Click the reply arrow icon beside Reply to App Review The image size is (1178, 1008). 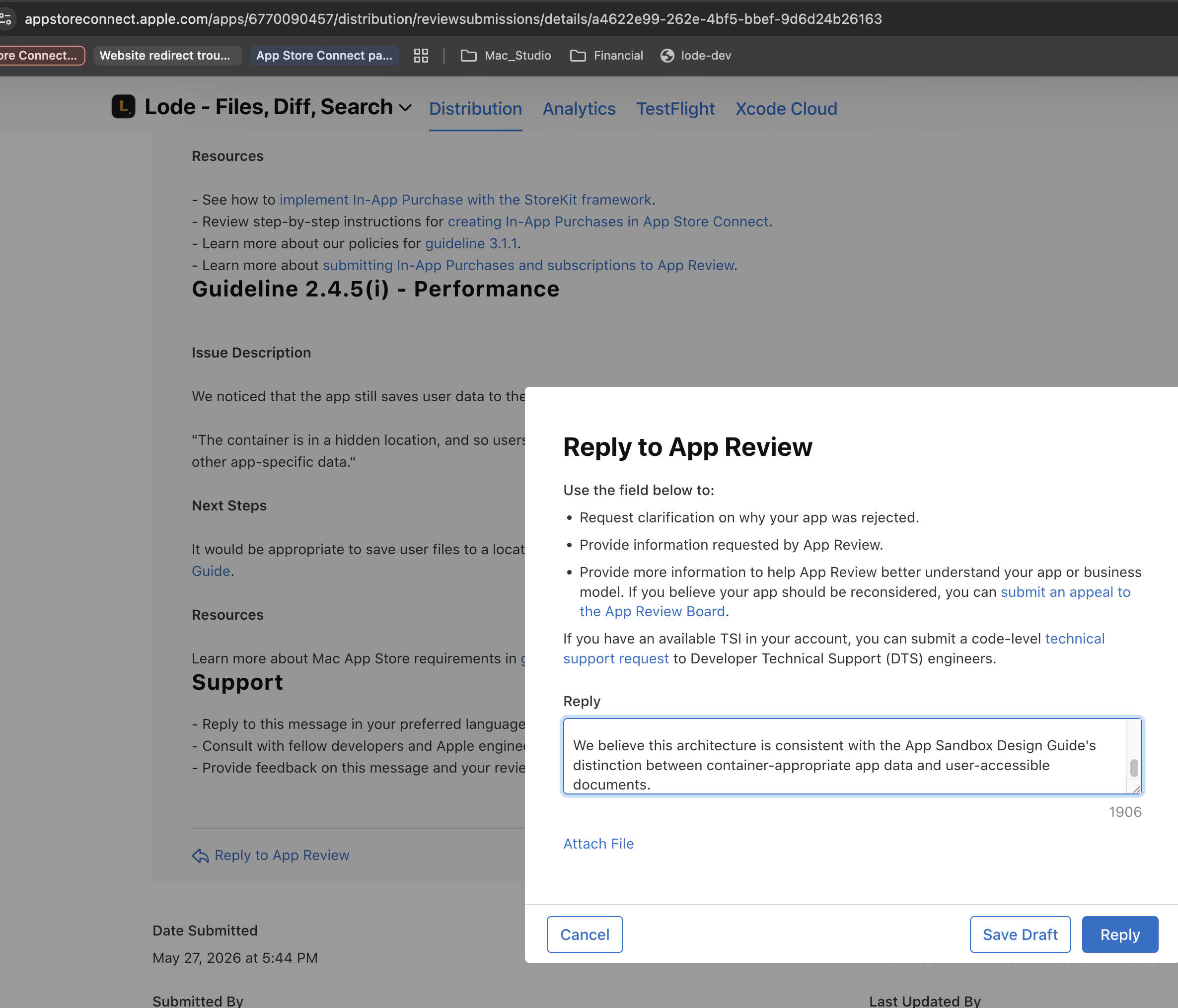click(x=200, y=856)
